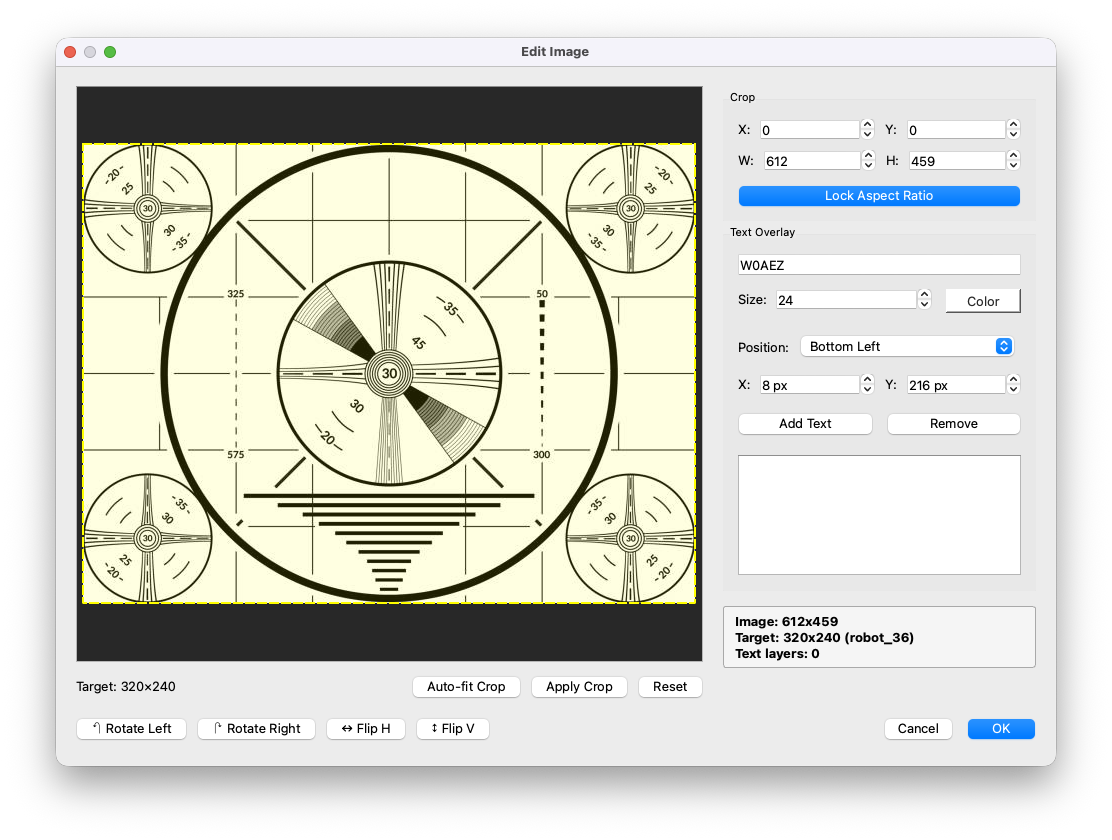Decrease the text overlay X offset
Screen dimensions: 1112x840
(x=867, y=389)
